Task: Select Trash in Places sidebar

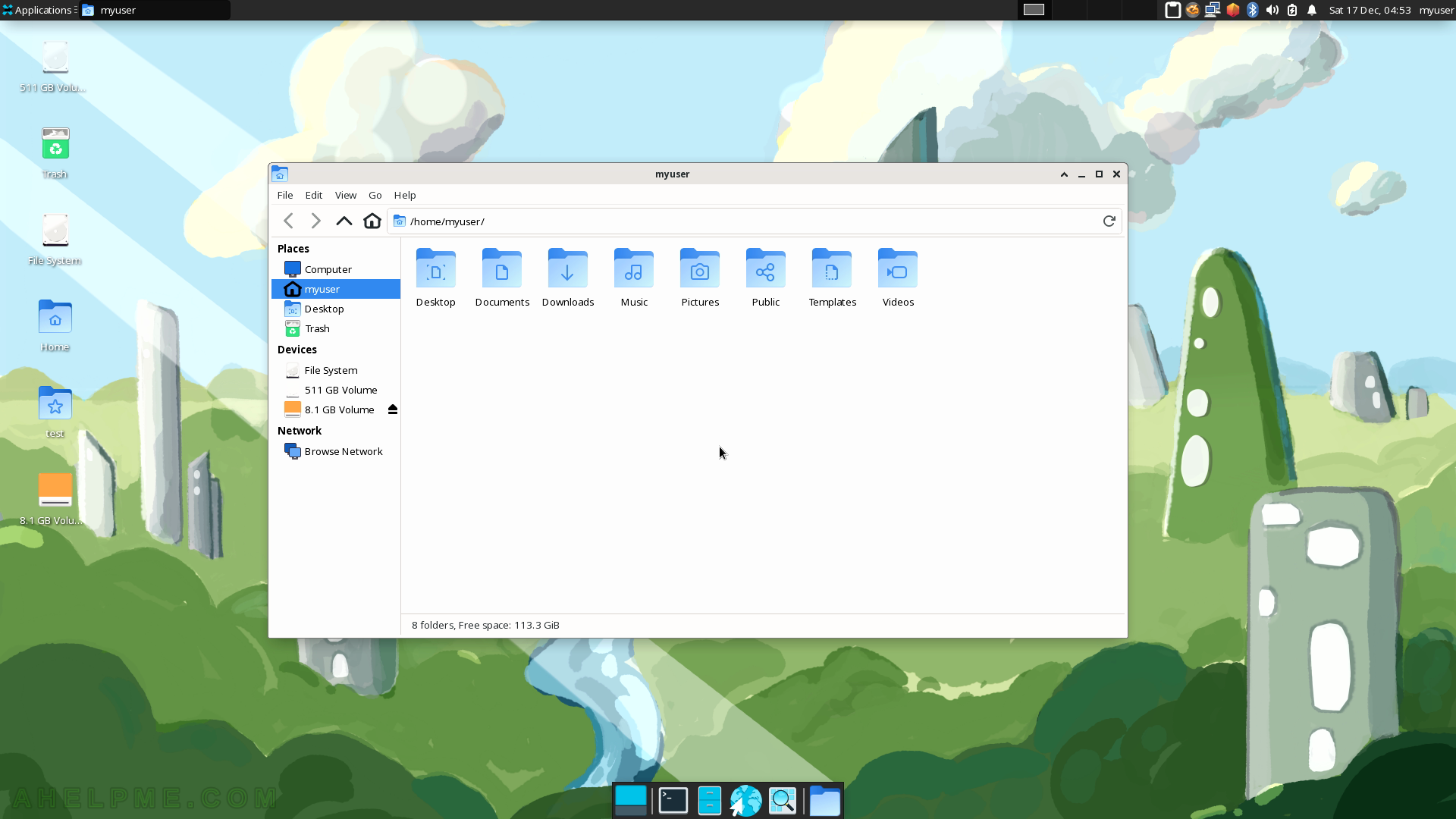Action: [336, 328]
